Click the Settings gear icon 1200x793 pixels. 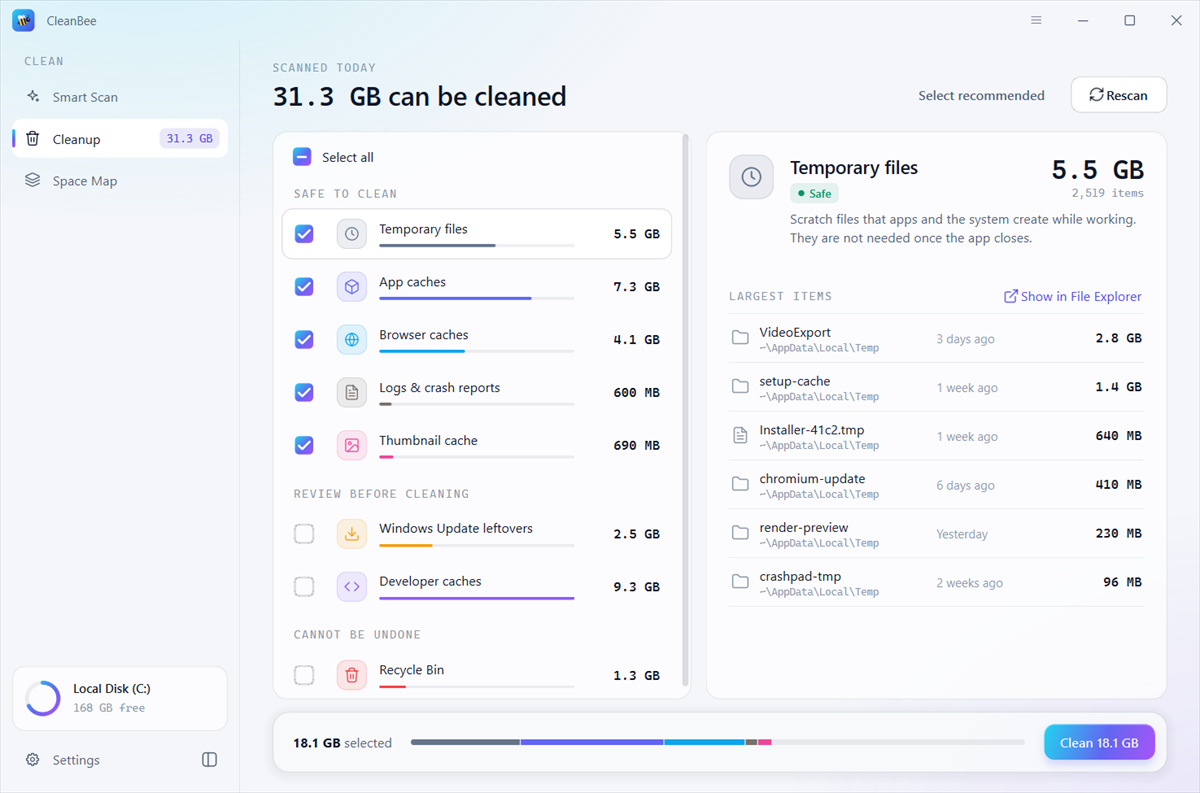33,760
